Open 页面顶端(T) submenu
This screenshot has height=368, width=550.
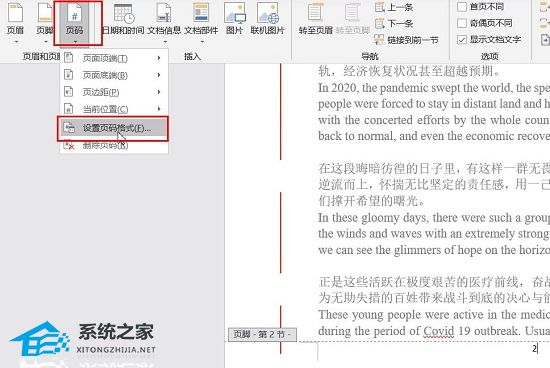click(114, 58)
